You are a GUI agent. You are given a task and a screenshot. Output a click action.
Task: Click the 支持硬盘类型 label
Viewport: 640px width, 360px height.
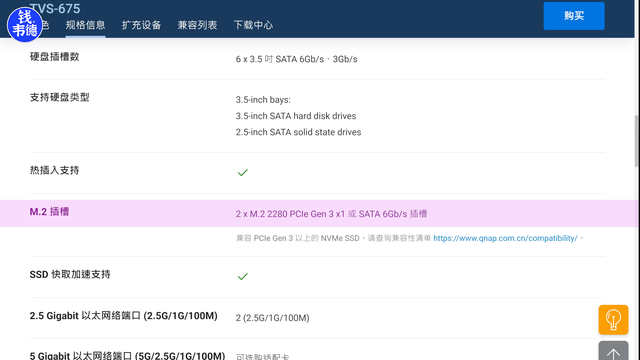tap(59, 98)
